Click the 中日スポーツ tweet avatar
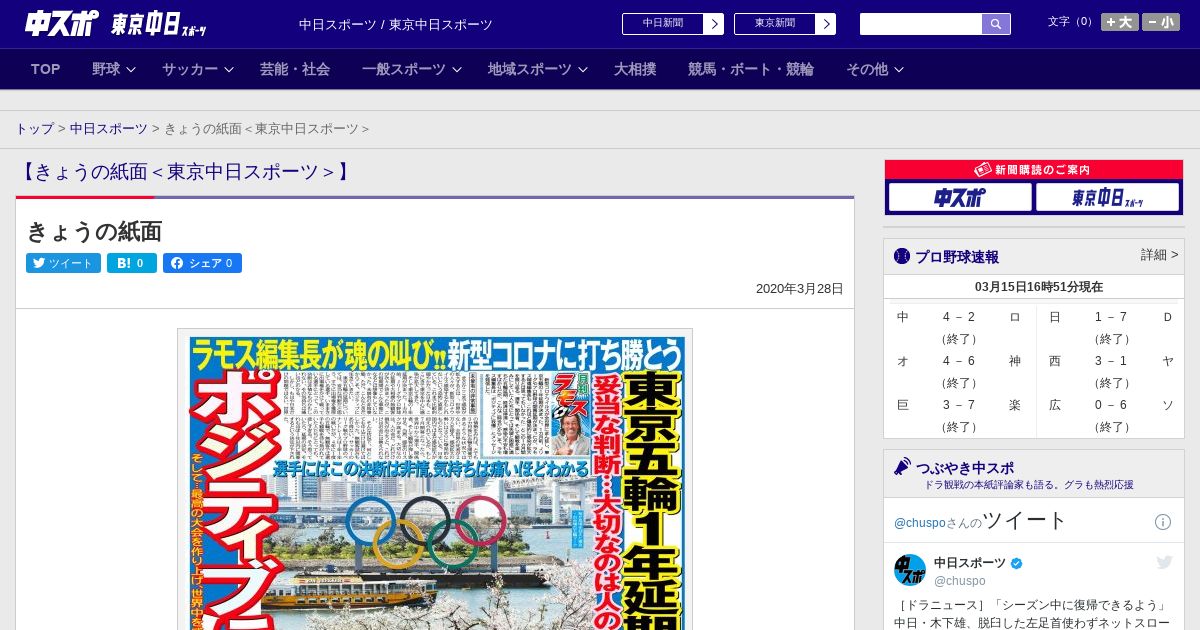1200x630 pixels. click(x=910, y=570)
